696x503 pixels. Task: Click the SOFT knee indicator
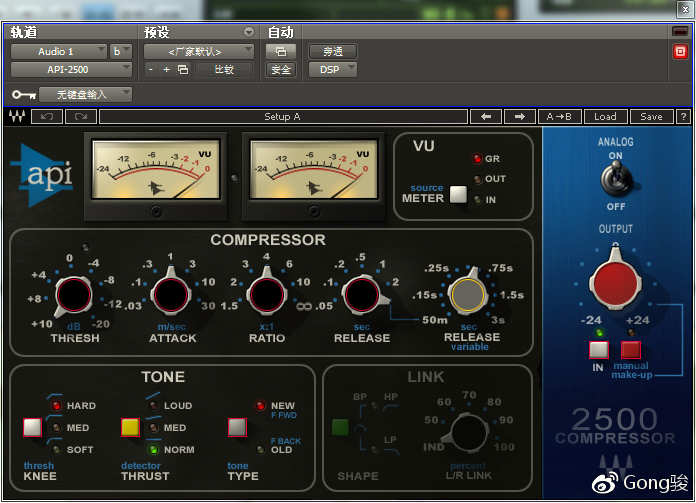pyautogui.click(x=56, y=449)
